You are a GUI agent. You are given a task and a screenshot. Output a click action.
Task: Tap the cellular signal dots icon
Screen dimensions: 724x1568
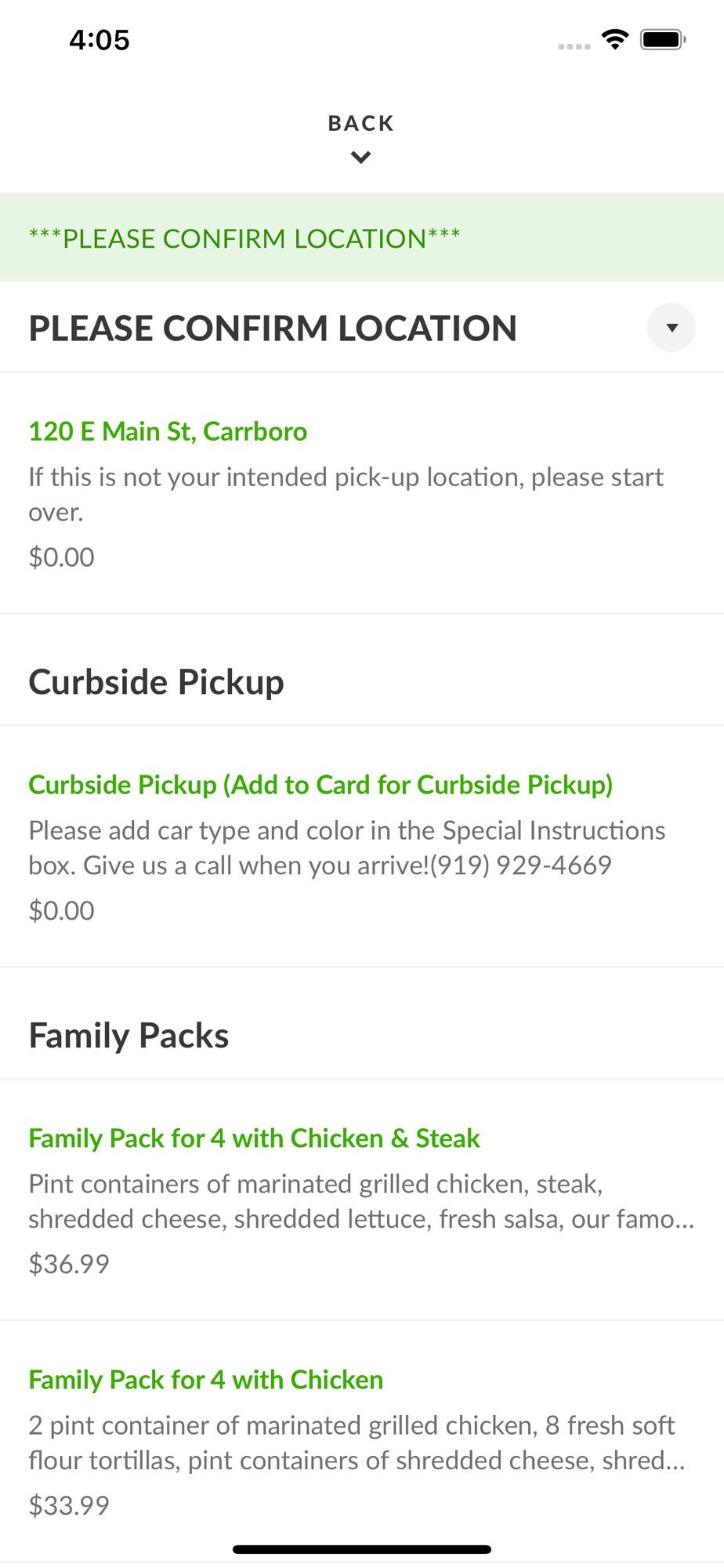point(574,46)
